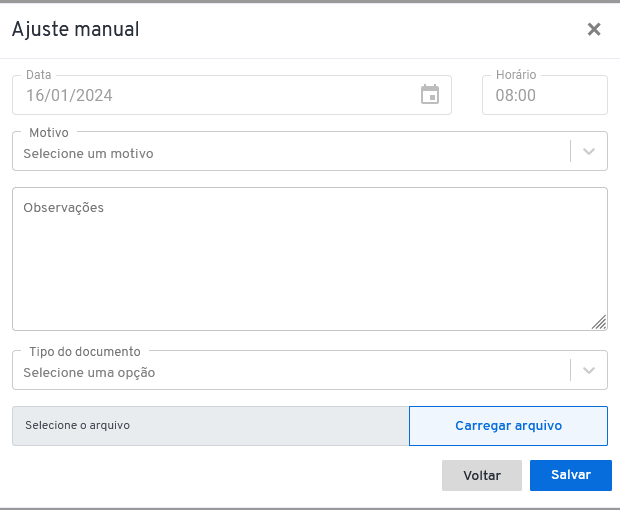
Task: Click the 'Ajuste manual' dialog title
Action: (x=76, y=30)
